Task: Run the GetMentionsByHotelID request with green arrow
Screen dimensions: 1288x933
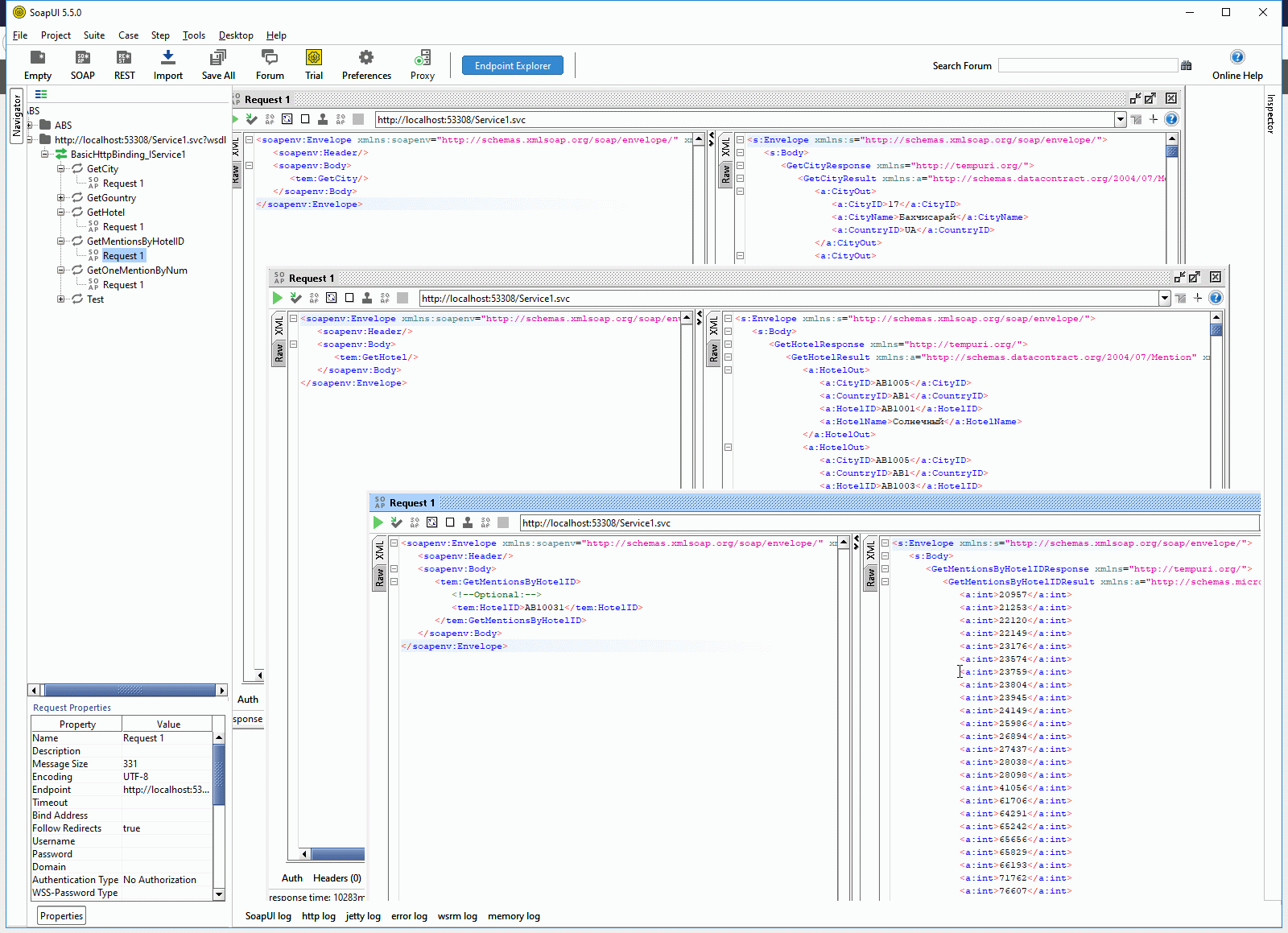Action: click(x=378, y=522)
